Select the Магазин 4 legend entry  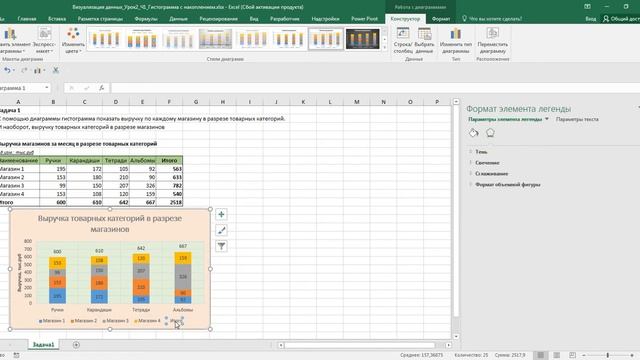[147, 321]
